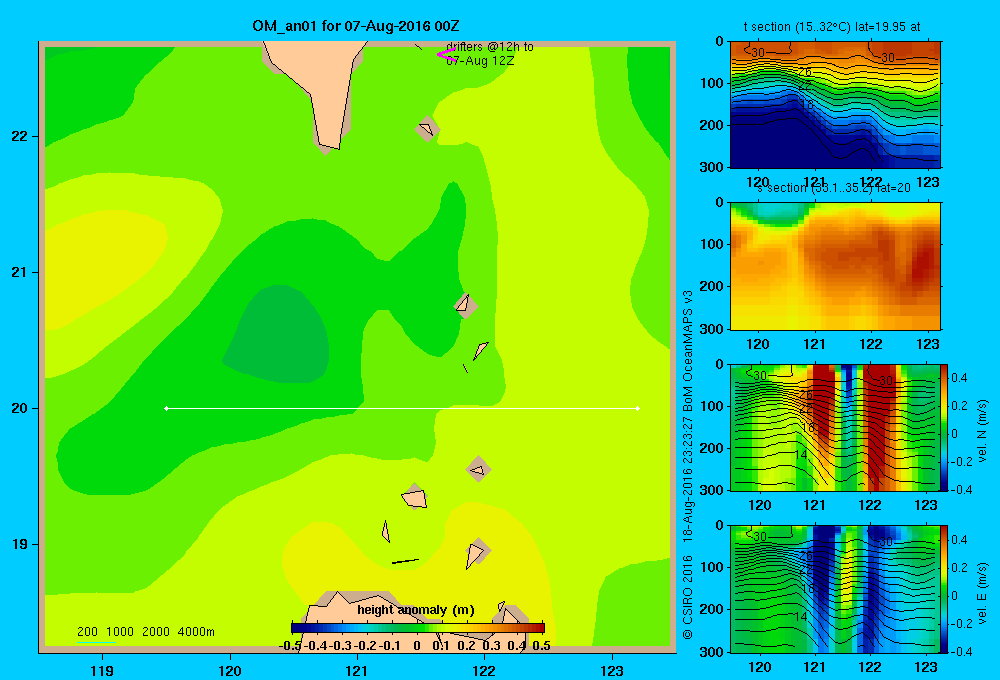Click depth label 200 on vel. N section
The width and height of the screenshot is (1000, 680).
click(712, 448)
